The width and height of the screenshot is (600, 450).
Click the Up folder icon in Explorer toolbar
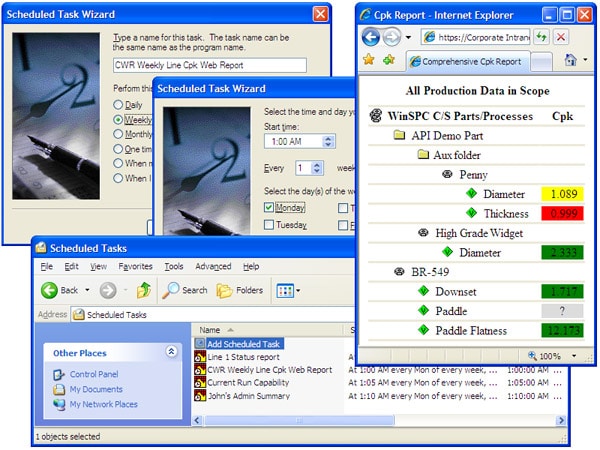pyautogui.click(x=144, y=290)
